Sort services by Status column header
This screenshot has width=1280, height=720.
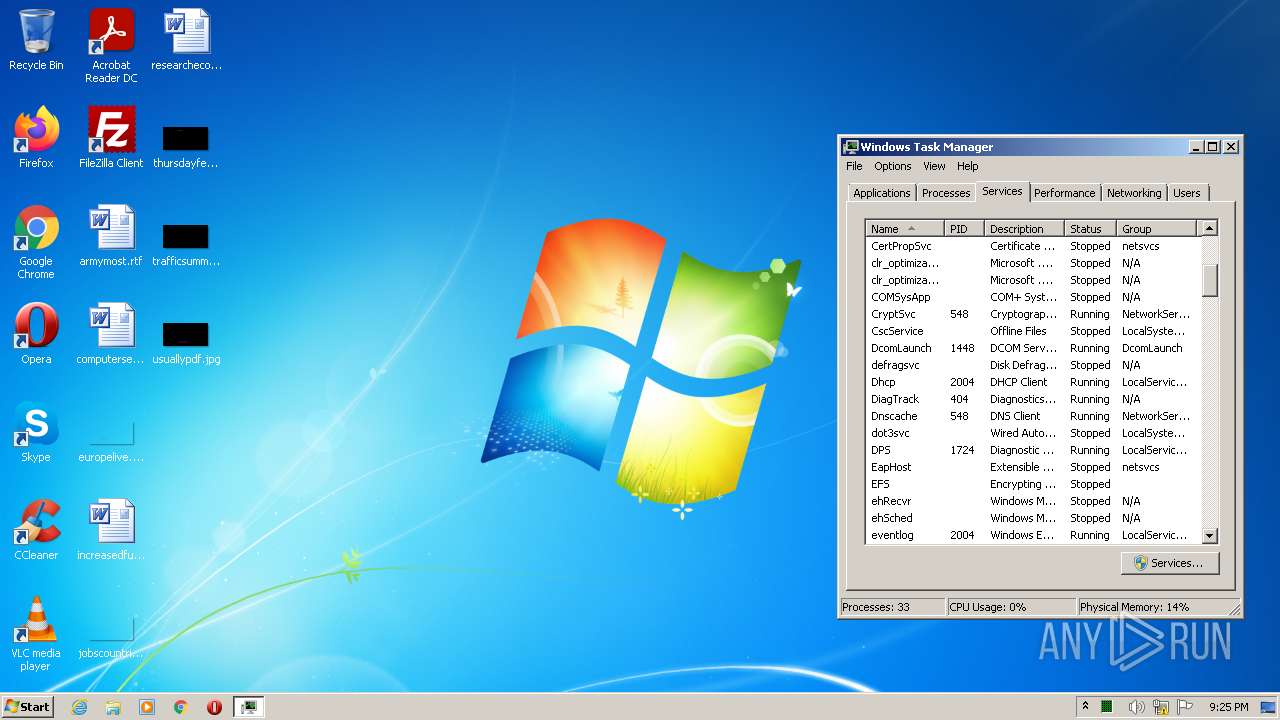point(1090,229)
